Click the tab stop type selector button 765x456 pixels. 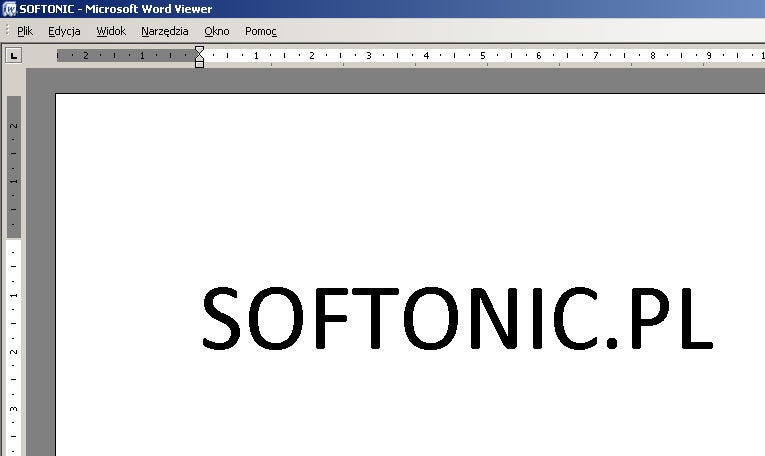click(14, 56)
